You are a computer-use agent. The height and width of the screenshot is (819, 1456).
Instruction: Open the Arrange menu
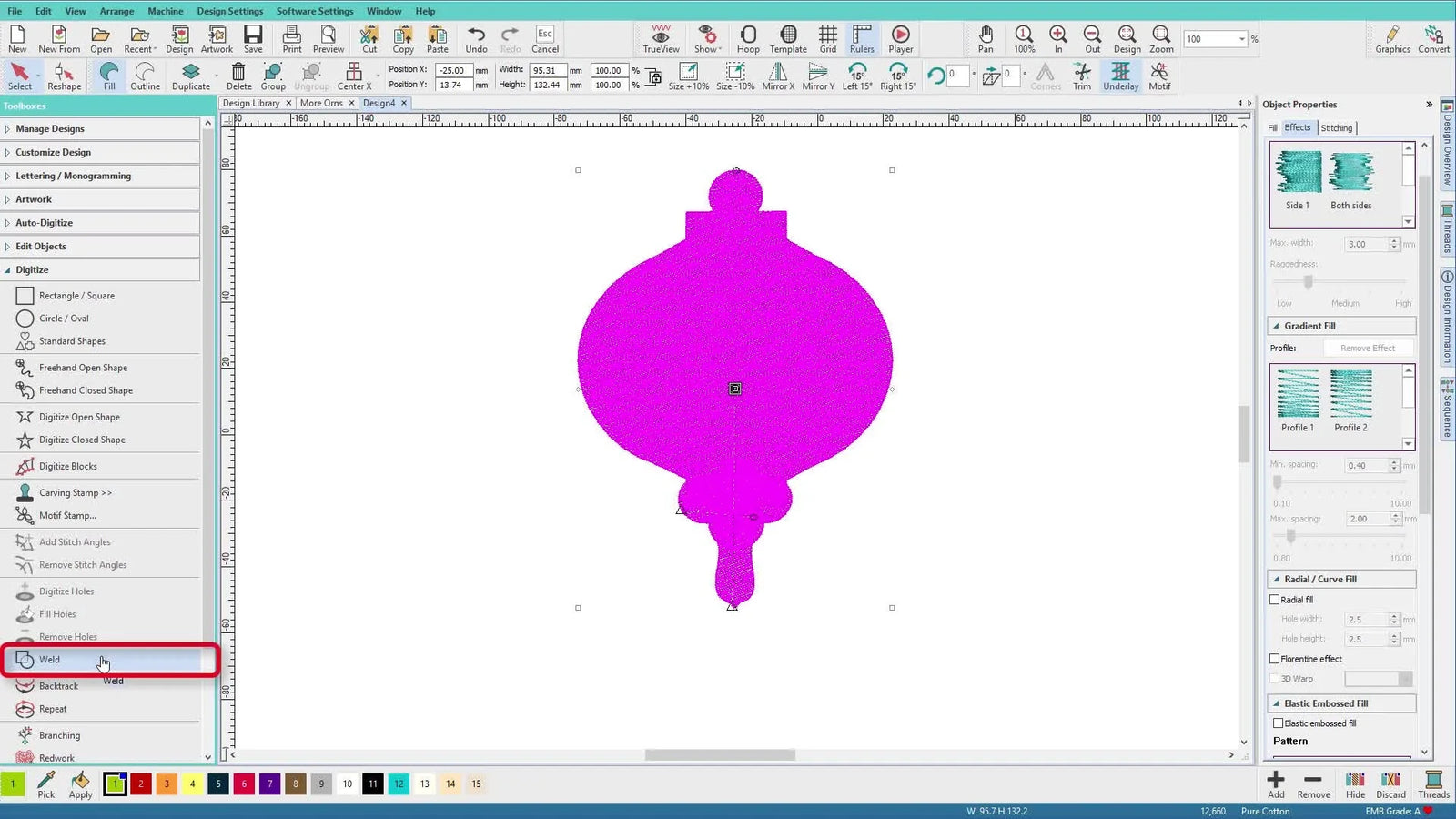116,11
